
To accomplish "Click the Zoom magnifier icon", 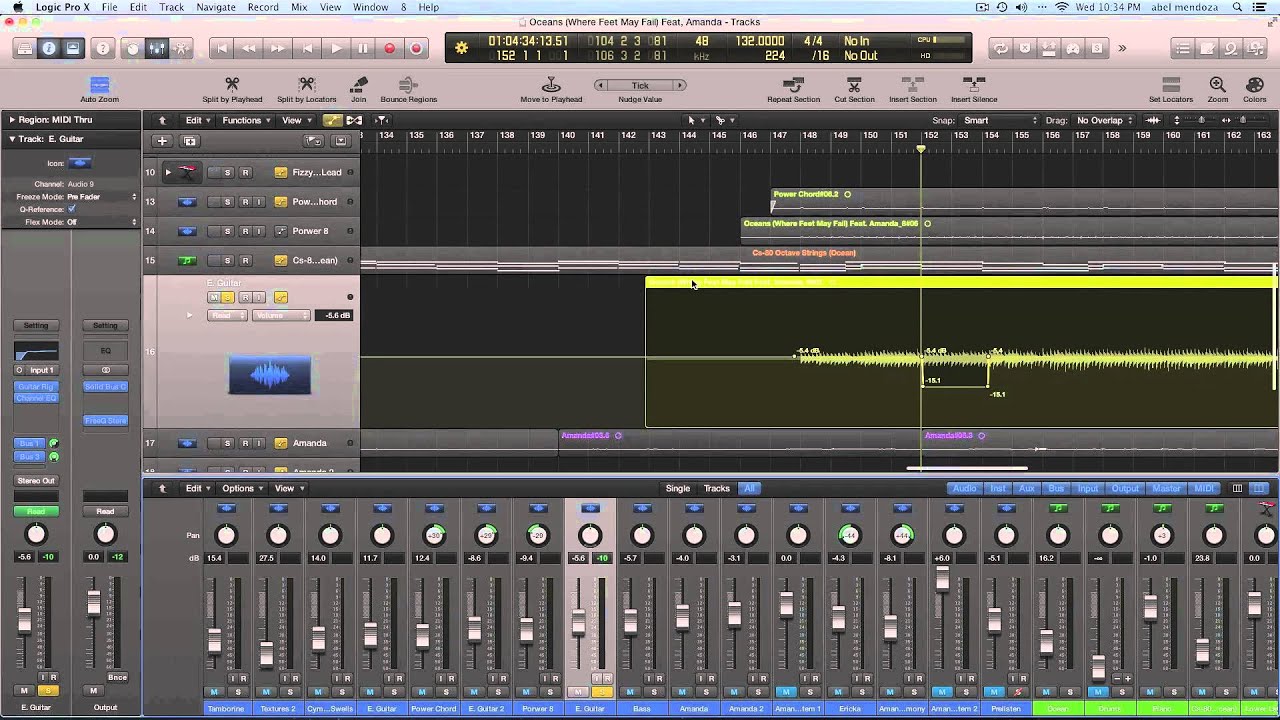I will pos(1217,85).
